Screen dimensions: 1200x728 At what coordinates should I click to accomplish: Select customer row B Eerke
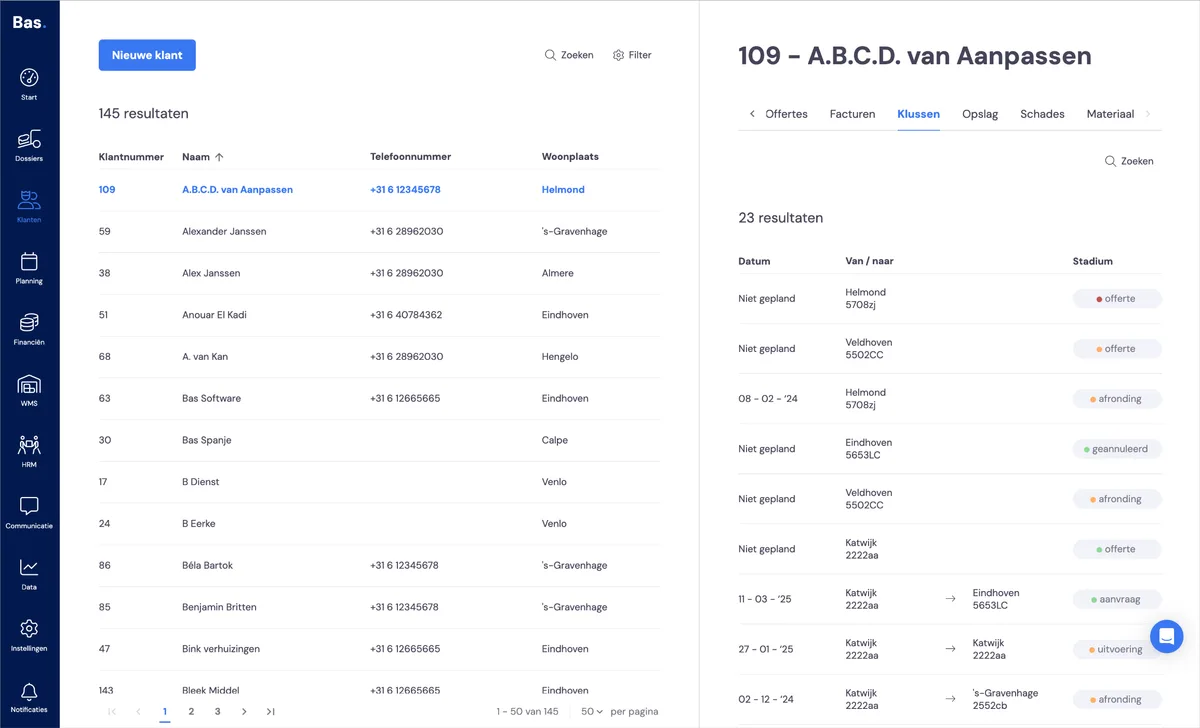(x=379, y=524)
